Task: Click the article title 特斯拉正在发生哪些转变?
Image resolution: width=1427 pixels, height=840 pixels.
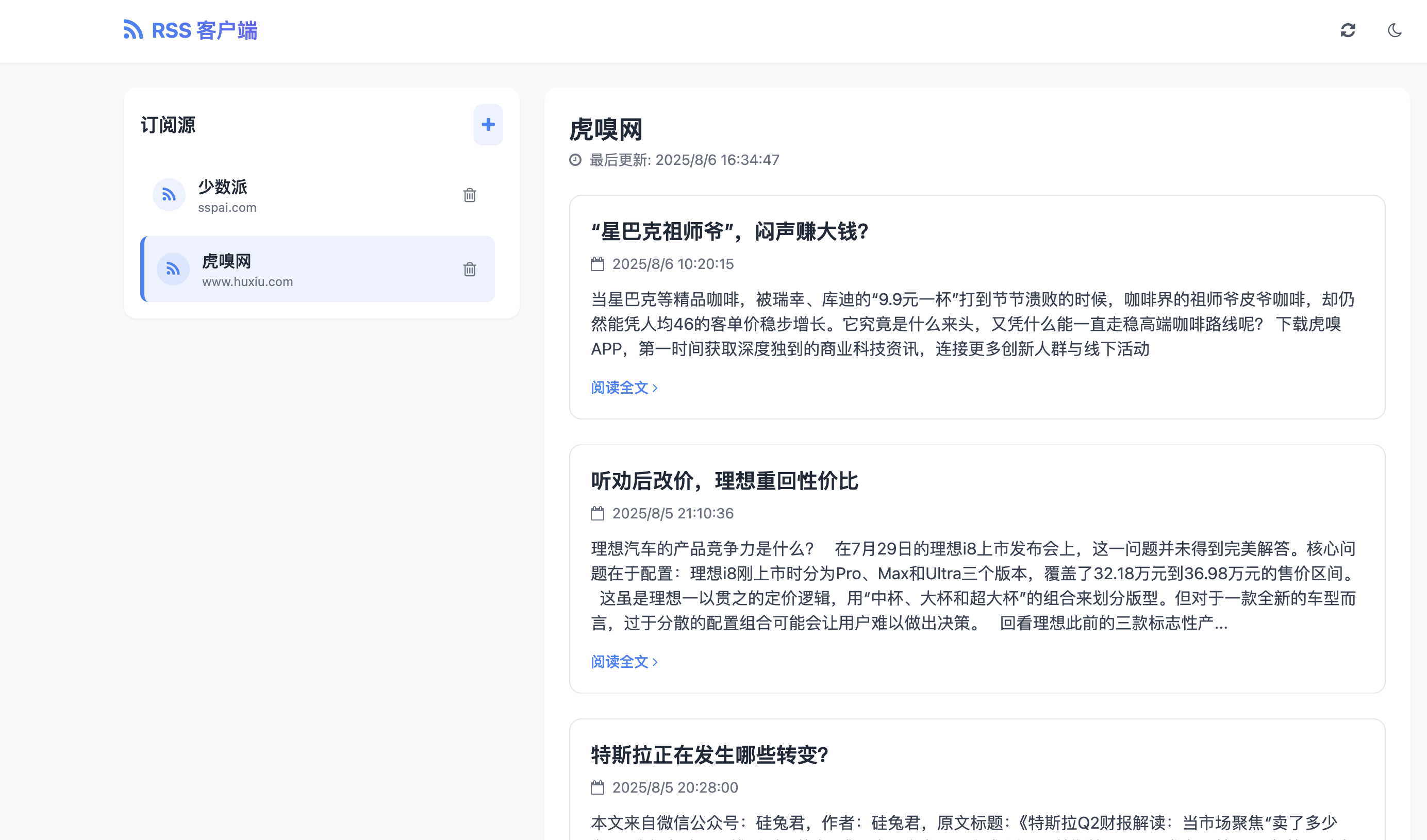Action: pyautogui.click(x=709, y=755)
